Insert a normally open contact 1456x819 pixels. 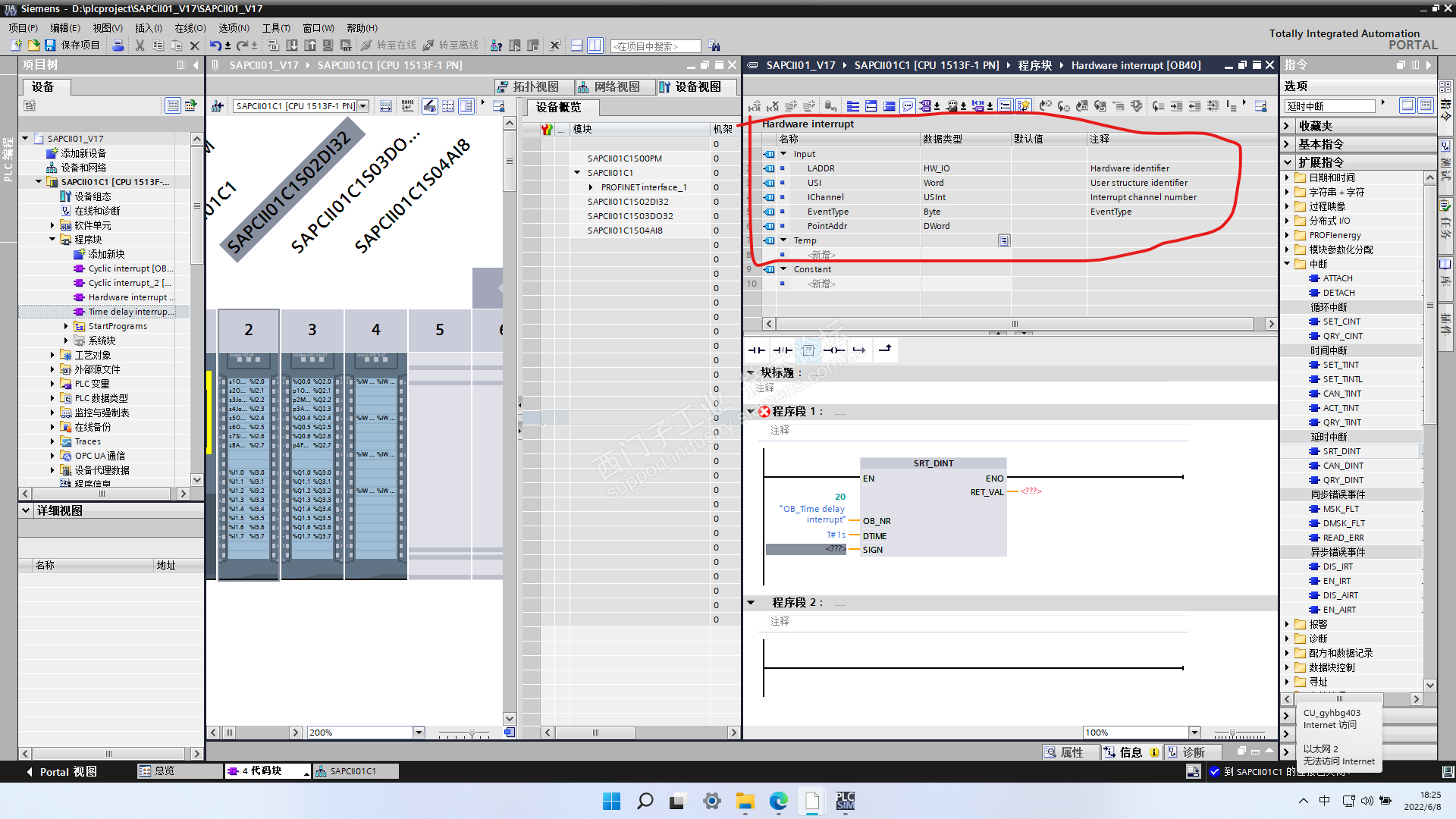pos(757,350)
